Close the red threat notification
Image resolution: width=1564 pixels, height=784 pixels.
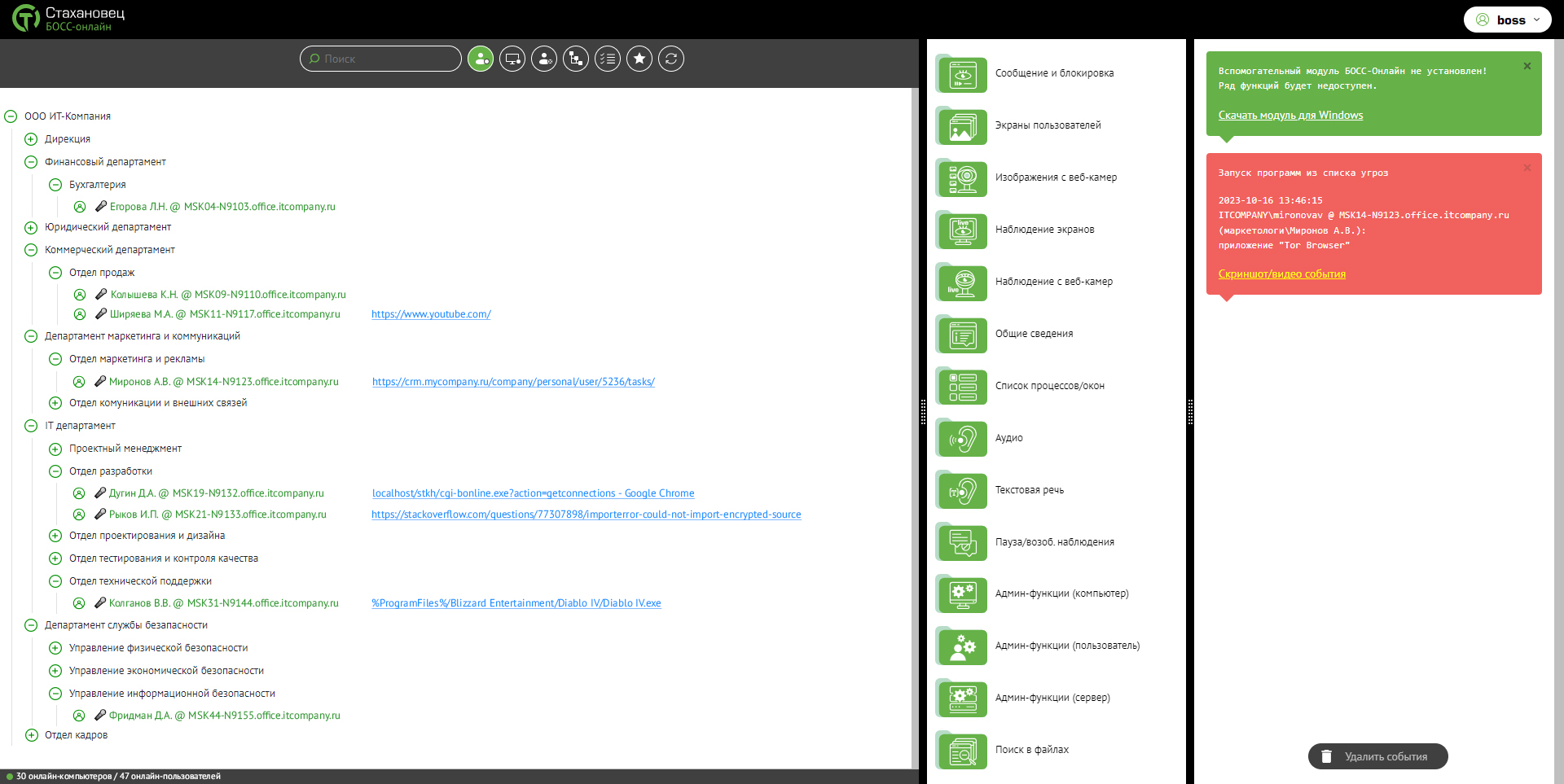point(1527,168)
